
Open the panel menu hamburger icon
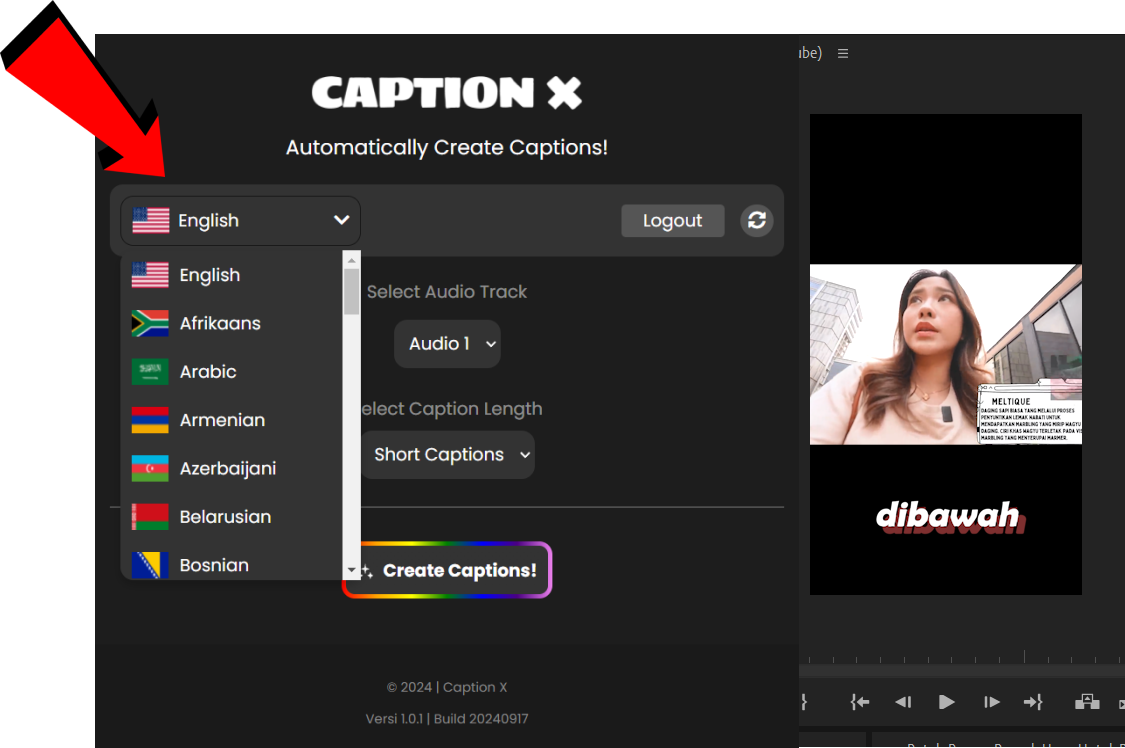843,53
